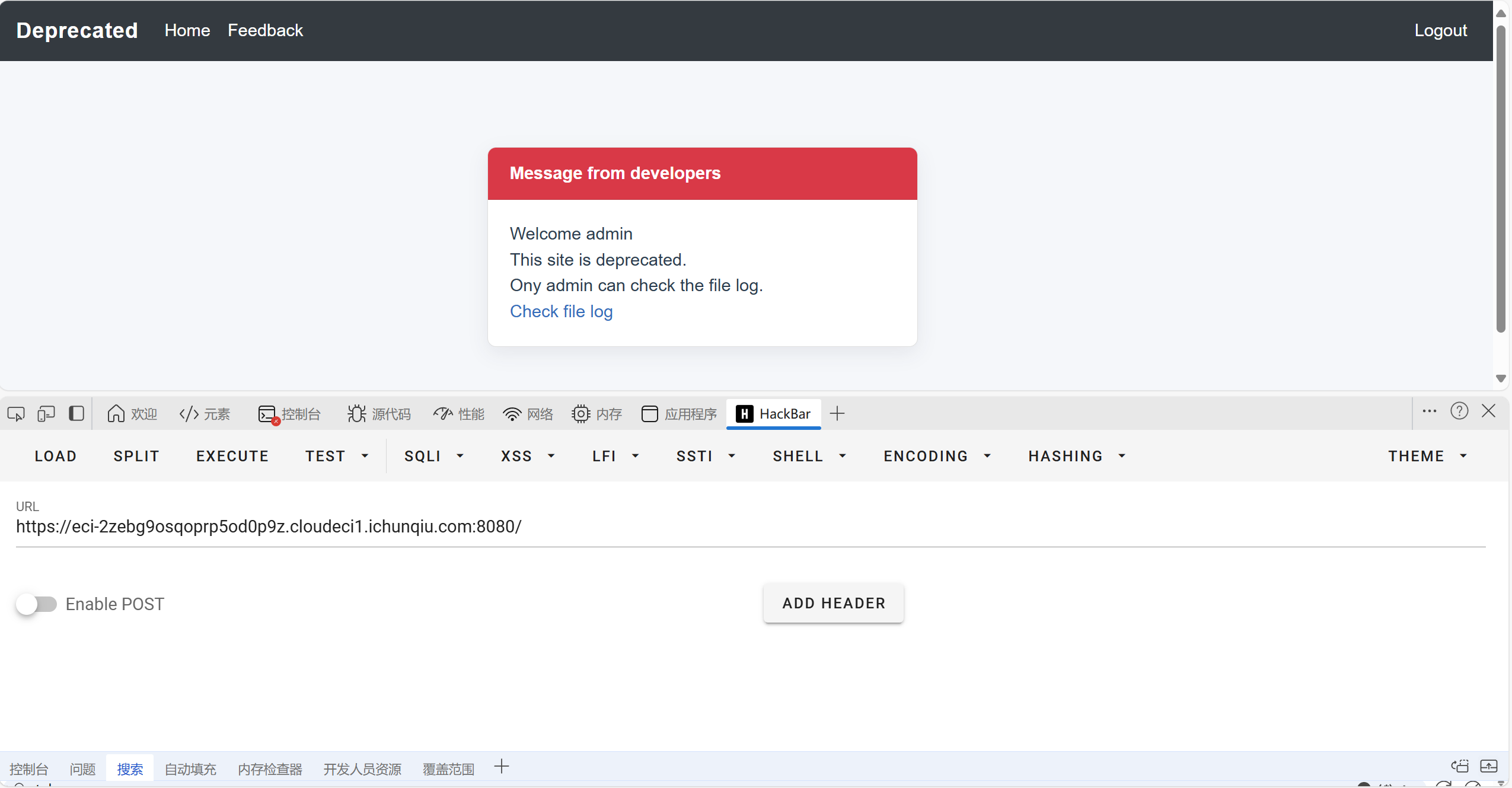Open the ENCODING dropdown menu
1512x788 pixels.
tap(937, 456)
